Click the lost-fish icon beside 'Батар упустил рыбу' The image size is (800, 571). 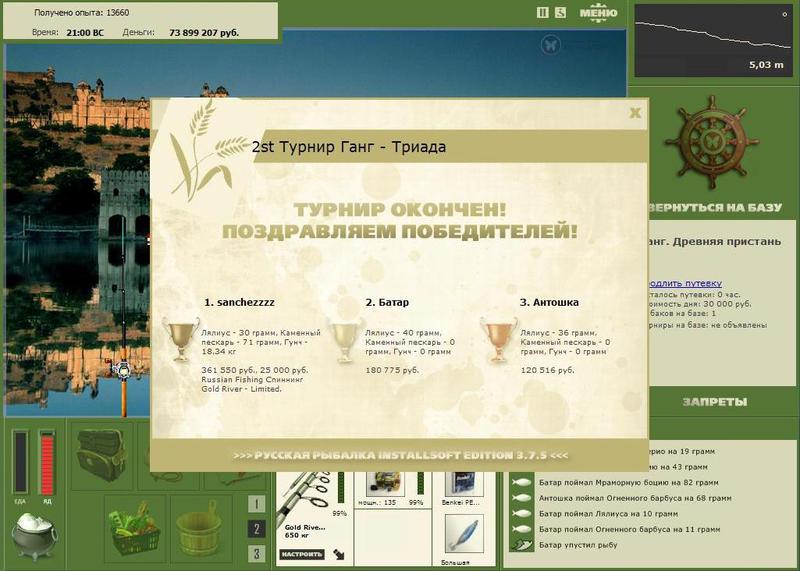pyautogui.click(x=521, y=545)
